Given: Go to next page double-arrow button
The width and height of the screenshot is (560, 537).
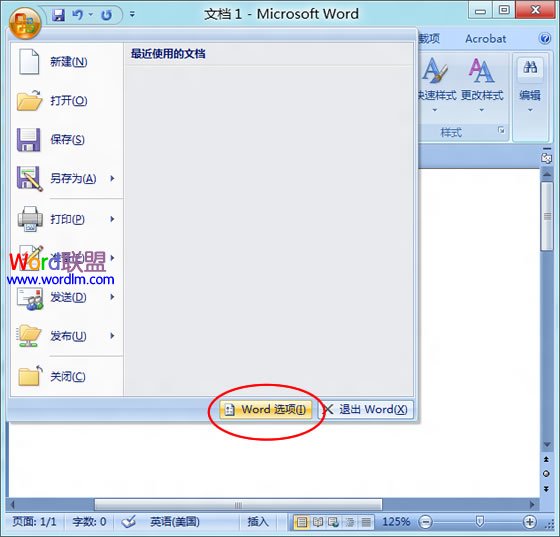Looking at the screenshot, I should point(546,489).
